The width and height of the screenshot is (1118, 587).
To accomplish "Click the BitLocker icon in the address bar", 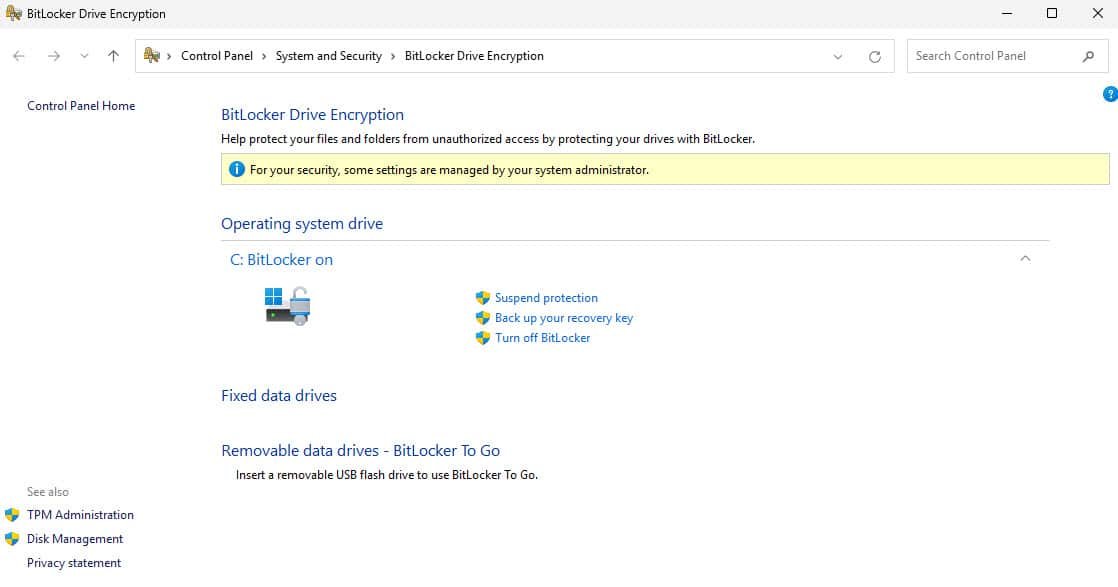I will (150, 56).
